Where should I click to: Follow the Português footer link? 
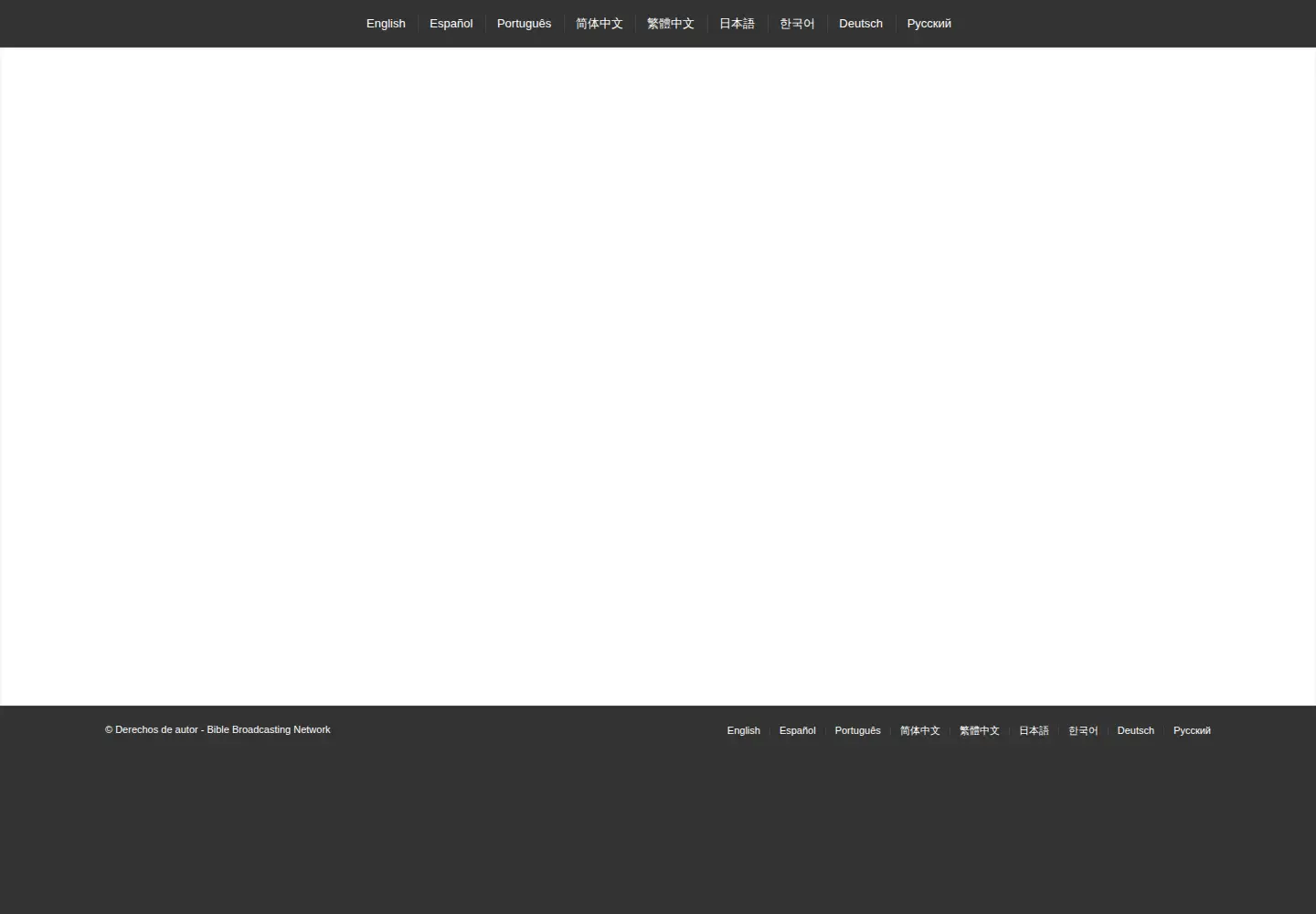pos(858,730)
